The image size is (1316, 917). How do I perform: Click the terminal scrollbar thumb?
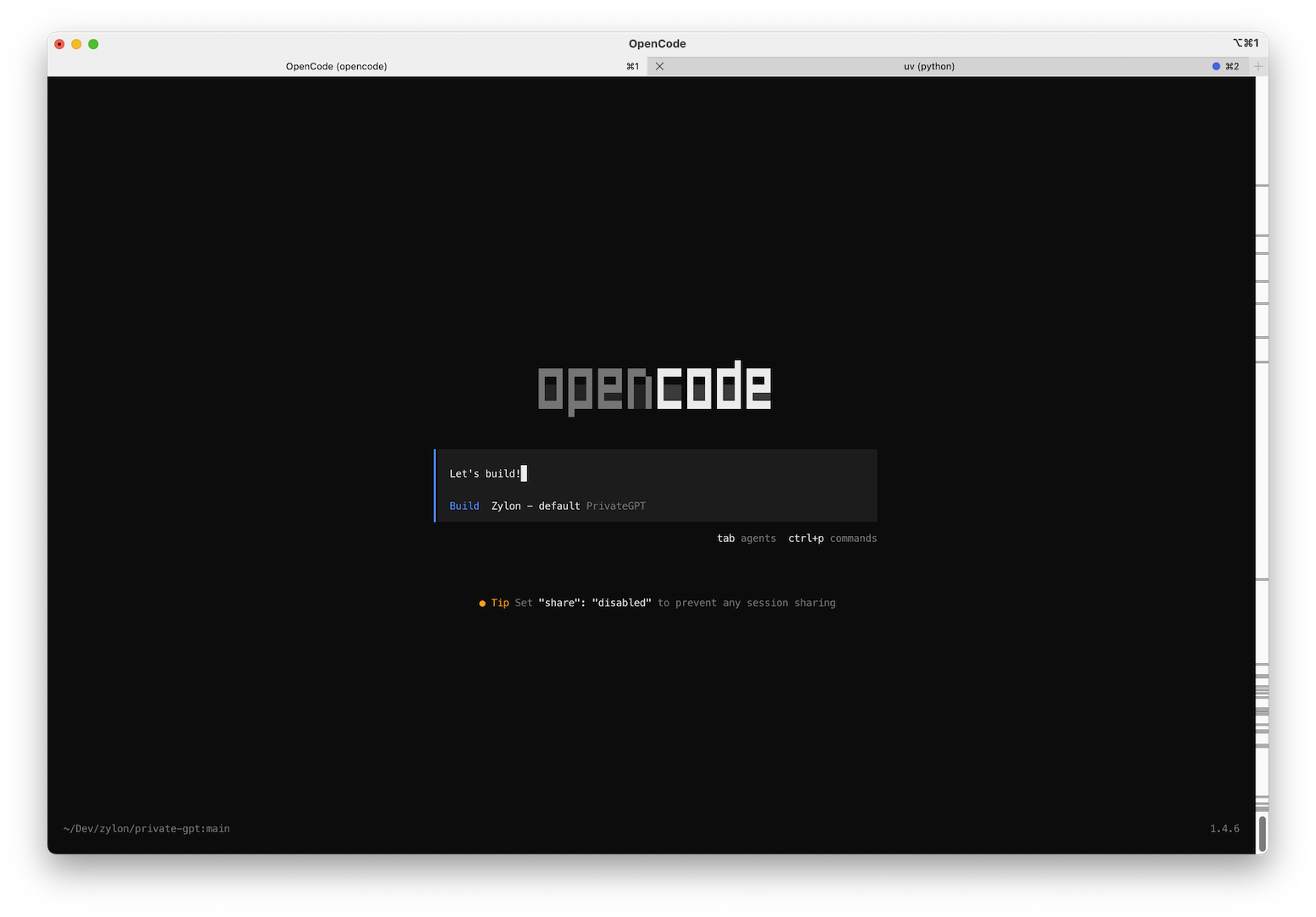tap(1262, 833)
